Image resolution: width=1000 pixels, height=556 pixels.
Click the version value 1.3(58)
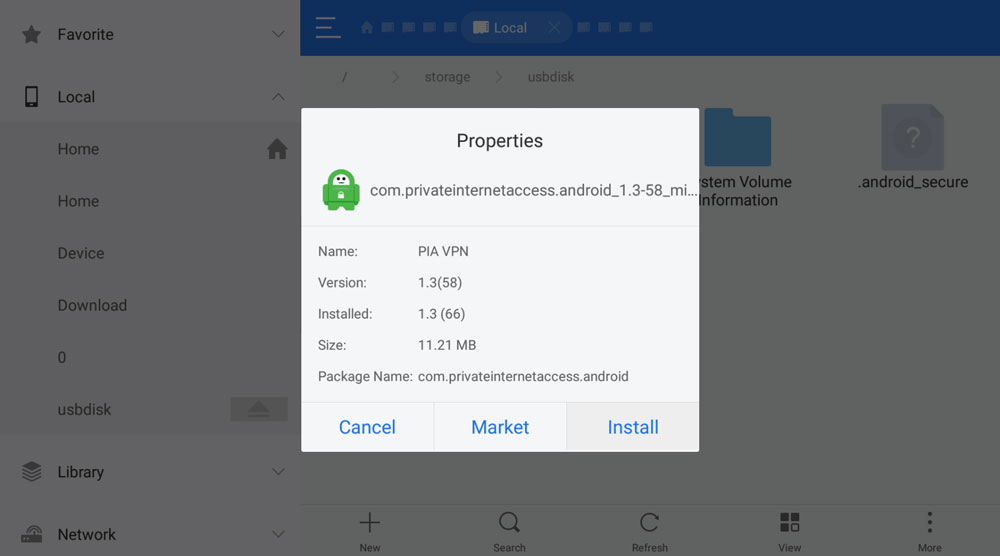[x=440, y=282]
